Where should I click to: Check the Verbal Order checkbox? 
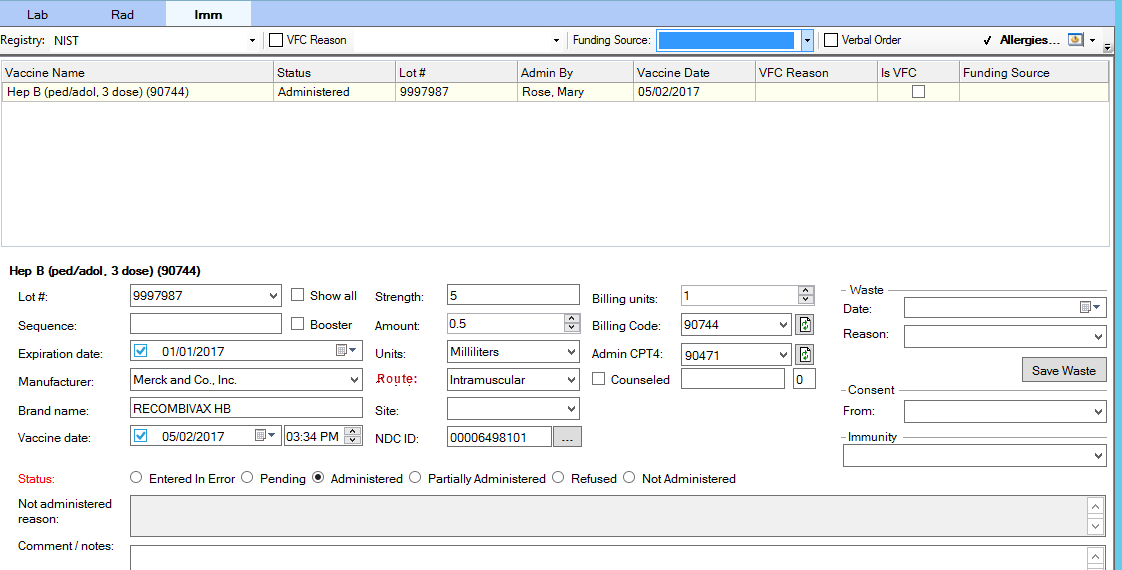point(831,40)
